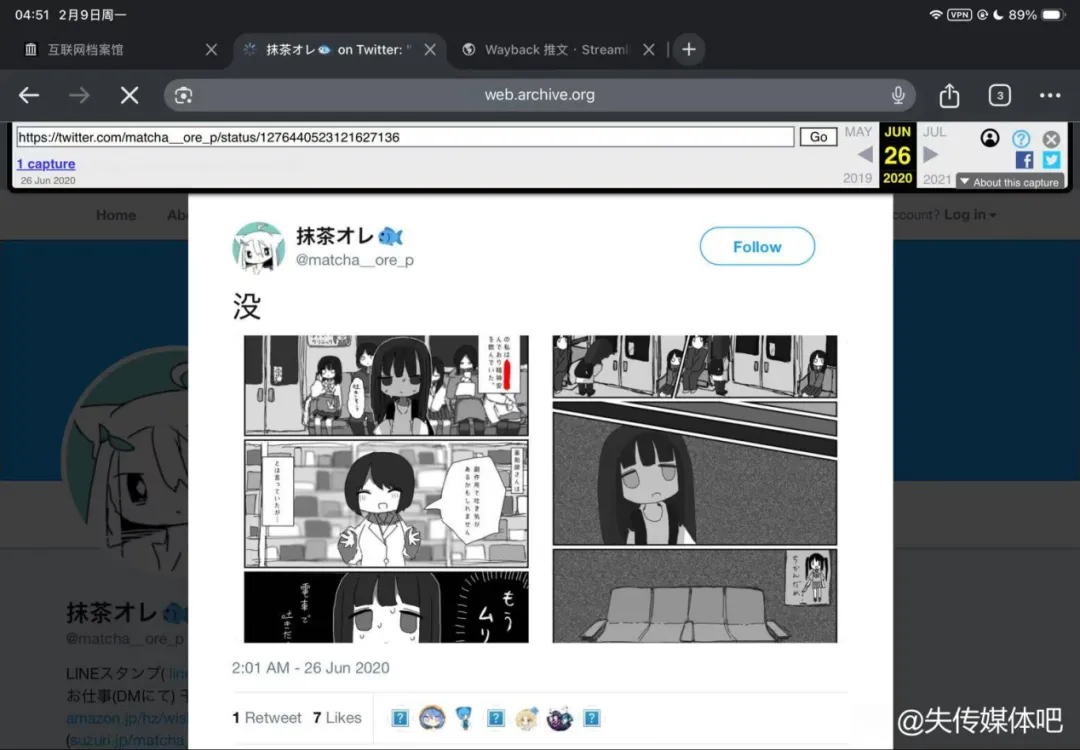Click the blue-bird liker avatar, third in row

(464, 718)
